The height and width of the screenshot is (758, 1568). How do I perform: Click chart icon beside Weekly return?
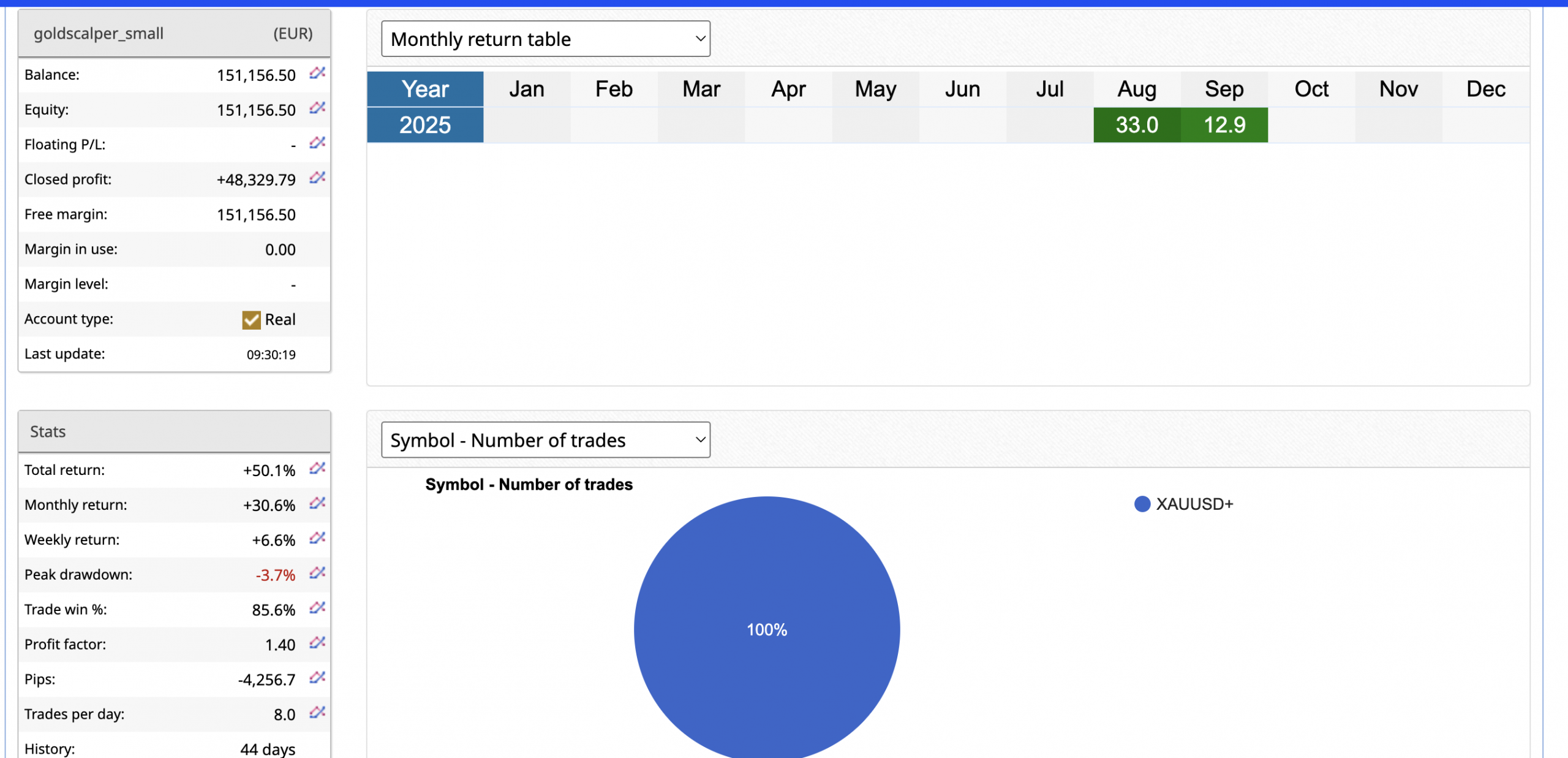coord(317,538)
